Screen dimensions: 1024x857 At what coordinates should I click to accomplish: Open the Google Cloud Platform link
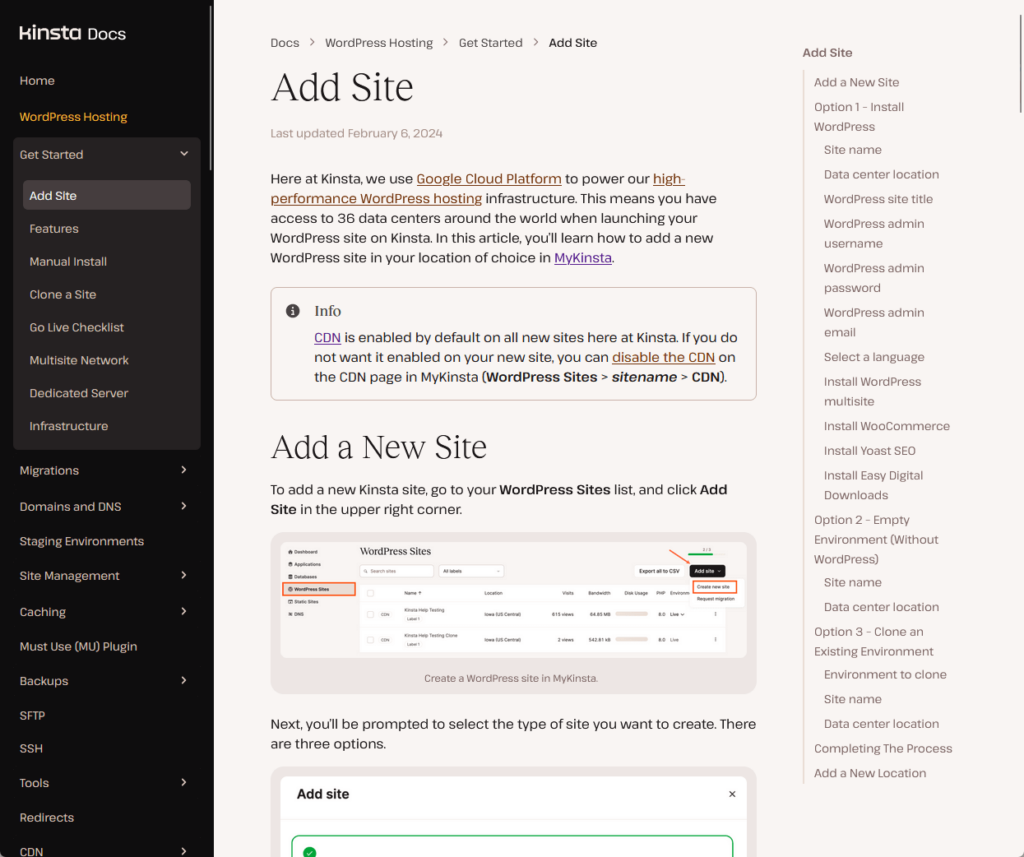pos(489,179)
